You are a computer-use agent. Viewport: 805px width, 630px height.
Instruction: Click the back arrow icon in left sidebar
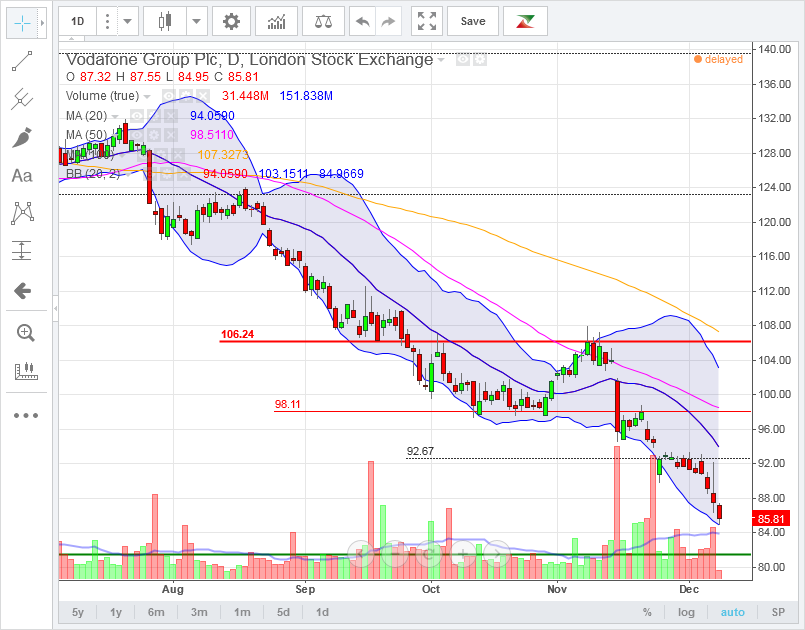[22, 291]
